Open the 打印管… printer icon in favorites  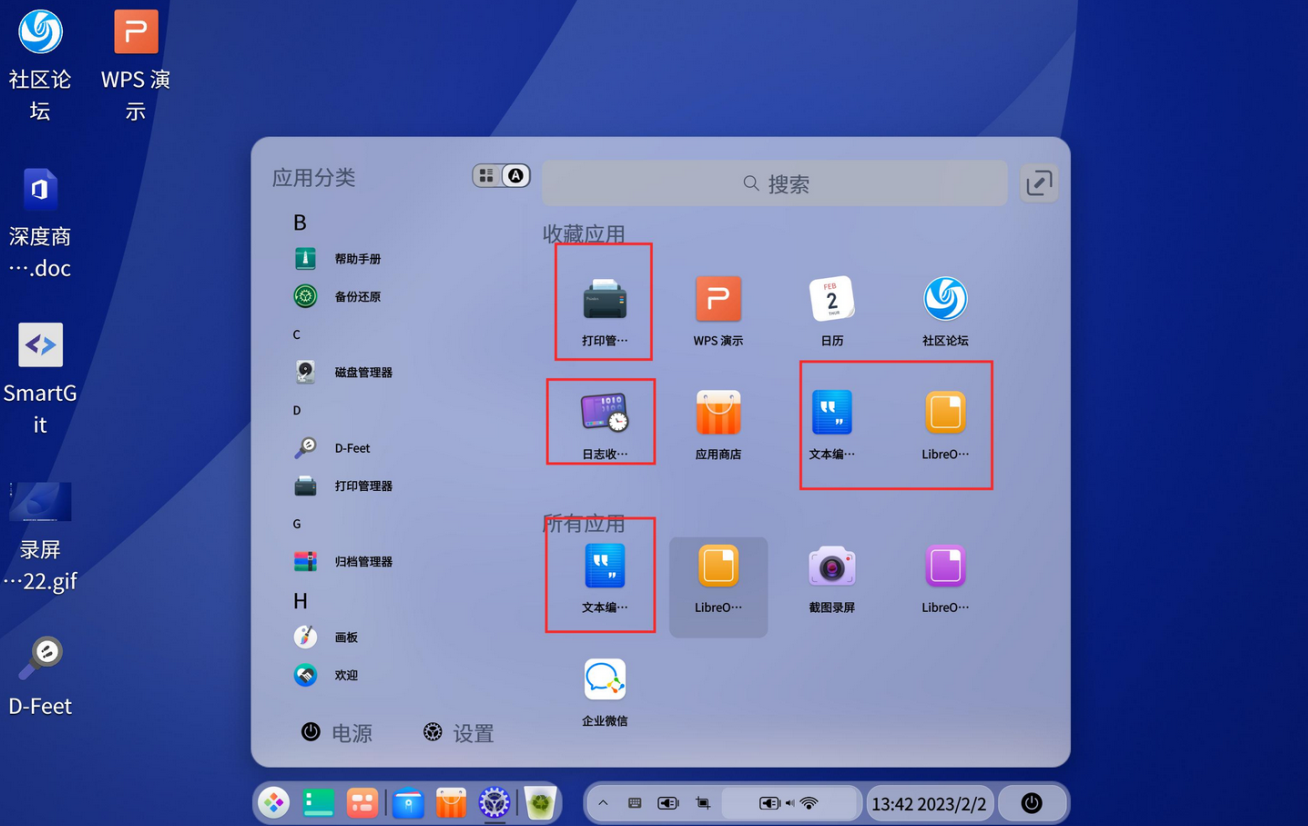click(605, 300)
